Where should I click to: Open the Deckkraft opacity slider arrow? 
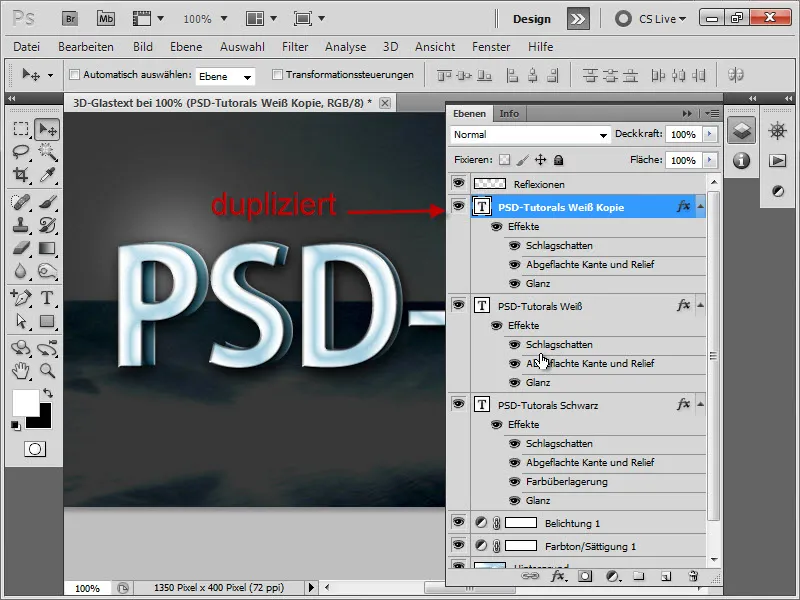(x=709, y=134)
